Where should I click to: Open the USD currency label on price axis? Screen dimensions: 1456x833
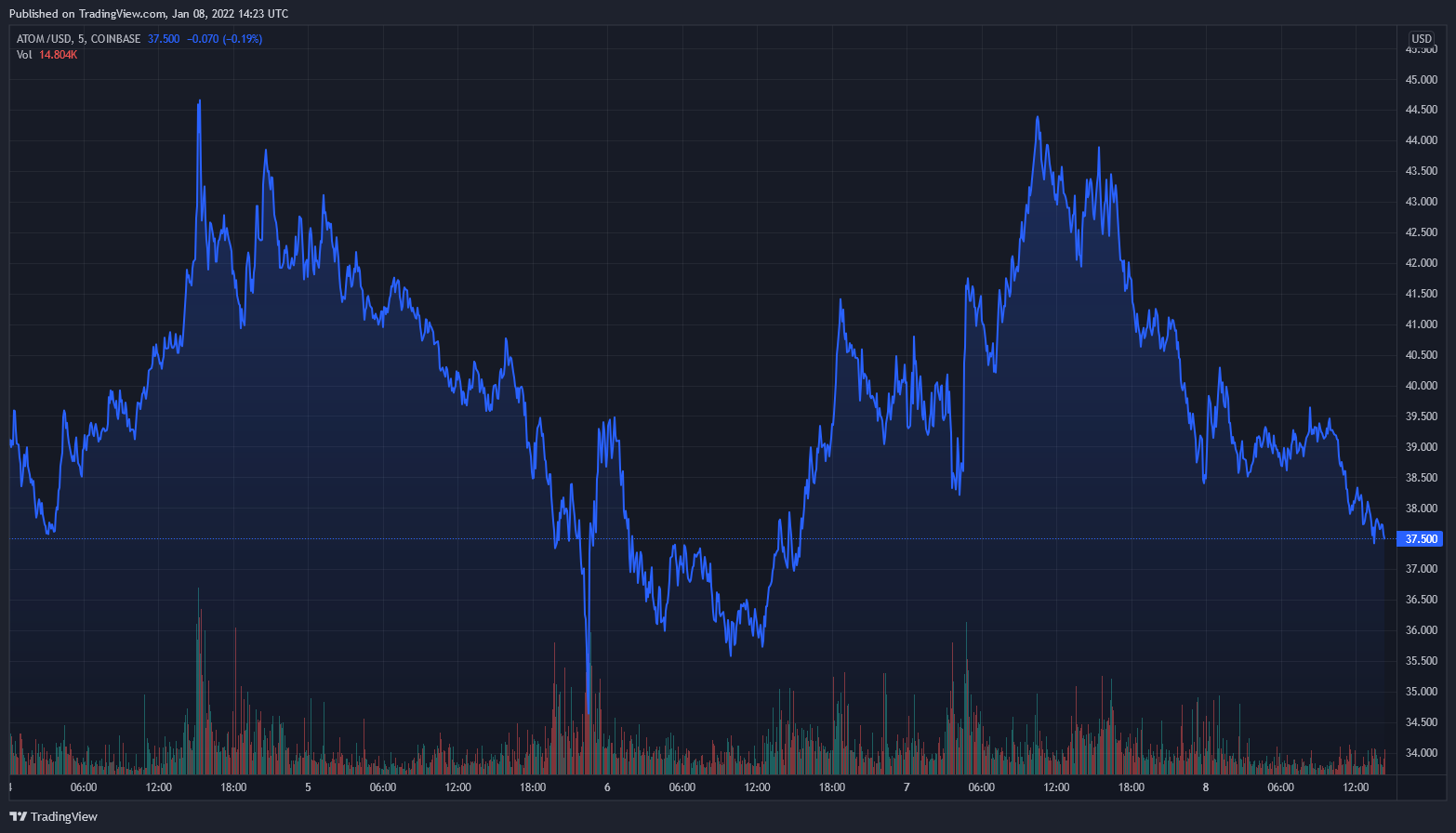[1422, 39]
